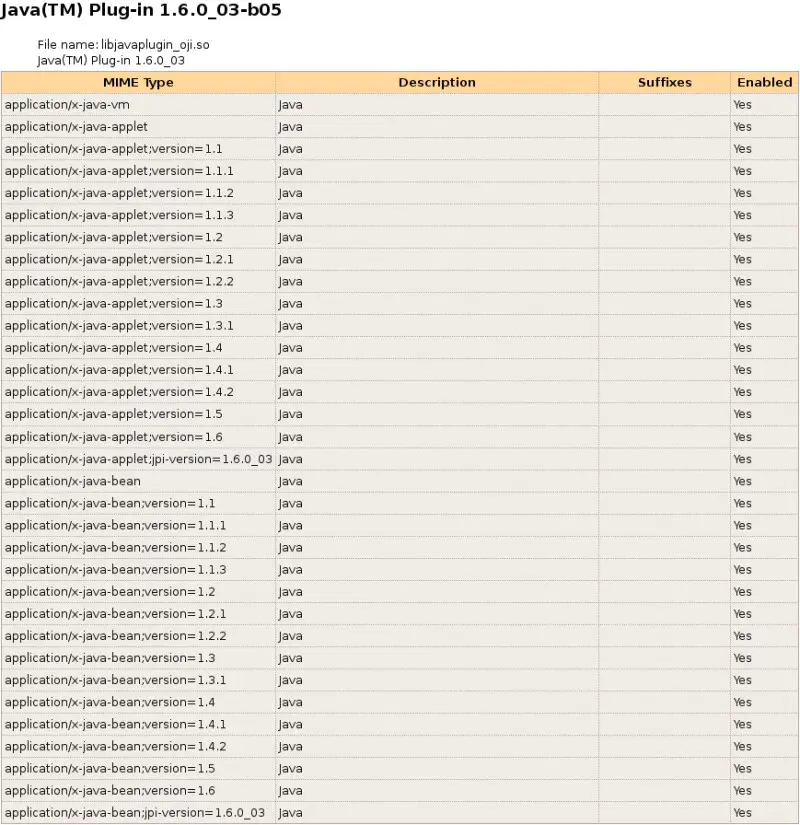Select application/x-java-applet;version=1.3.1 cell
The image size is (800, 825).
click(x=138, y=326)
